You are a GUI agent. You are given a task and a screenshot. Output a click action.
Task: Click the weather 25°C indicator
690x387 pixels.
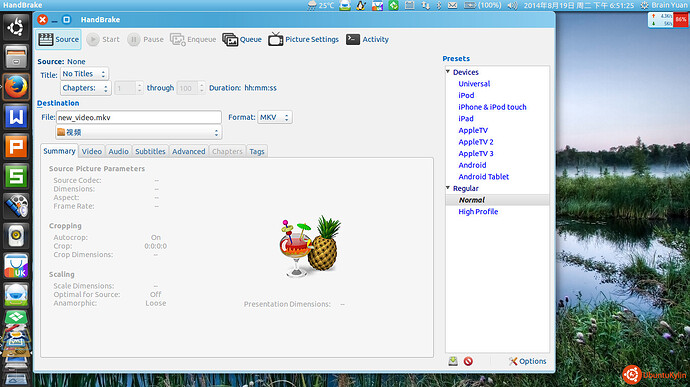point(320,5)
